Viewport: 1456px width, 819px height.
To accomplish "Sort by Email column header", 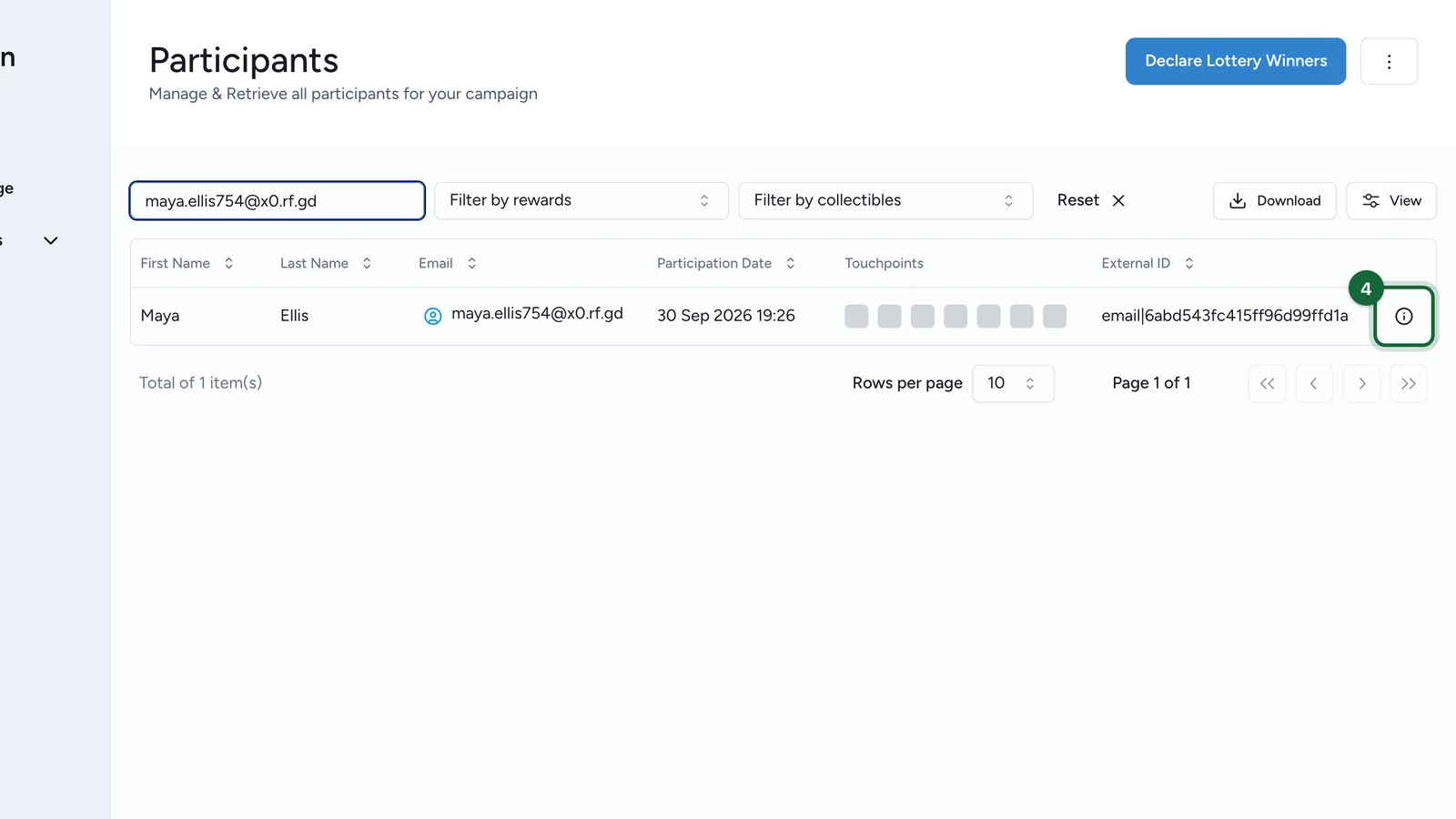I will (x=448, y=263).
